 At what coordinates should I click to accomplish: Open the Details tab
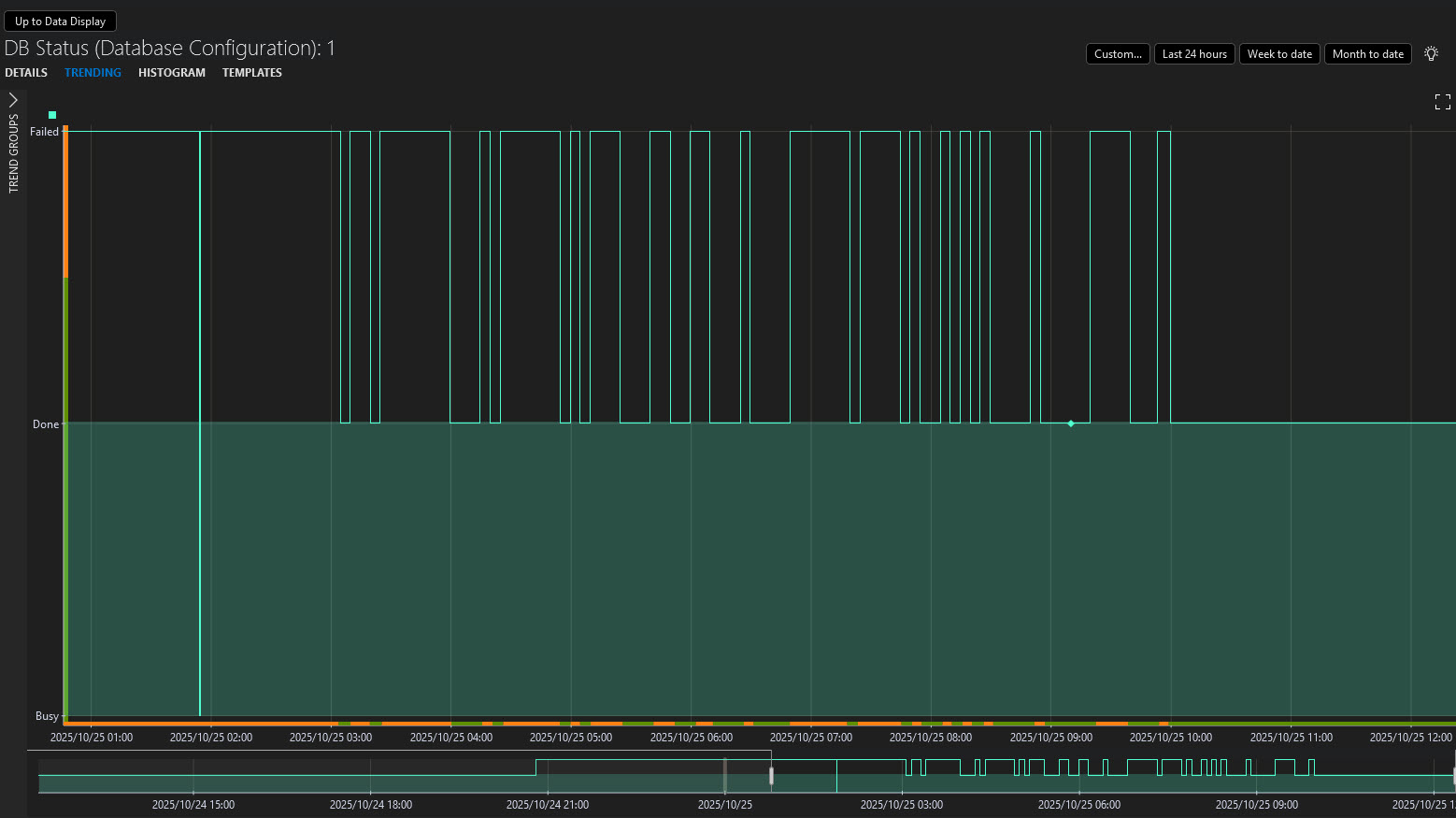tap(26, 73)
